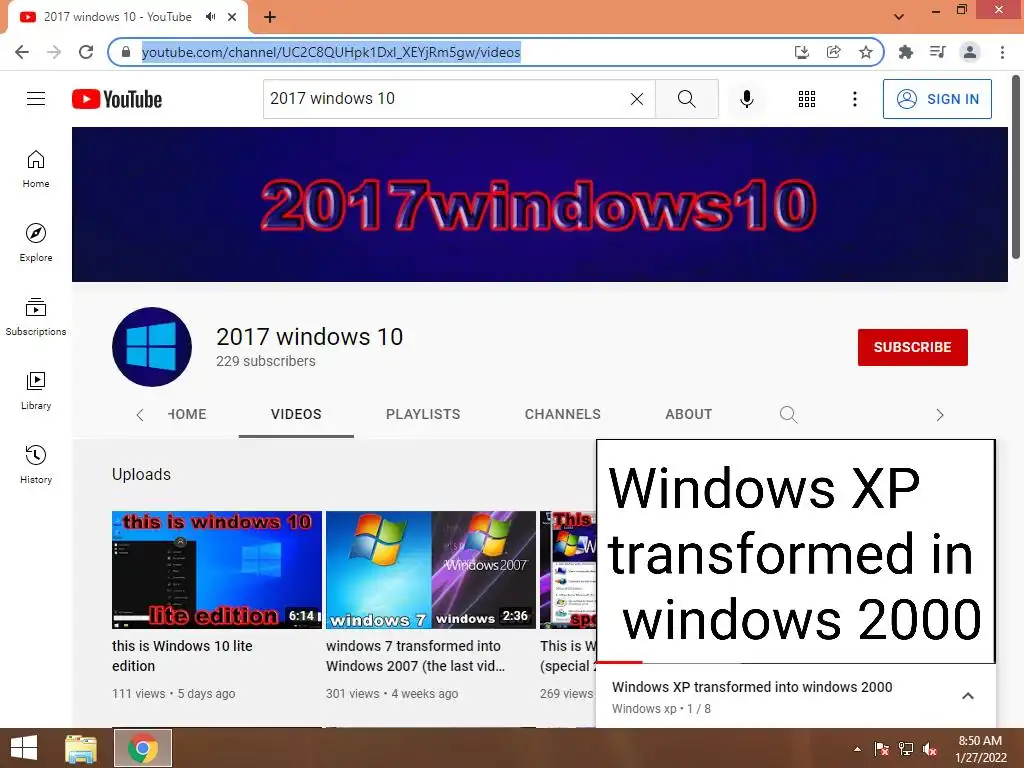Click the search magnifier button
The height and width of the screenshot is (768, 1024).
[x=686, y=99]
